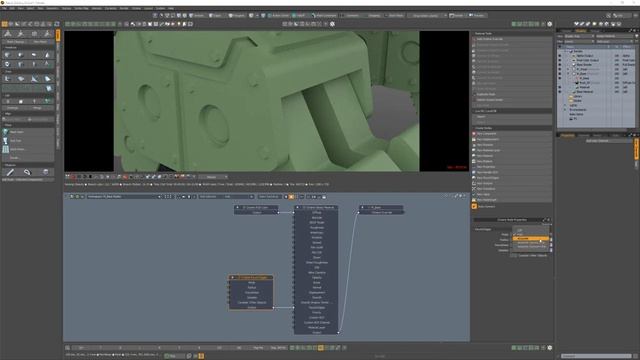Click the white diagonal line tool icon
Screen dimensions: 640x360
click(10, 172)
